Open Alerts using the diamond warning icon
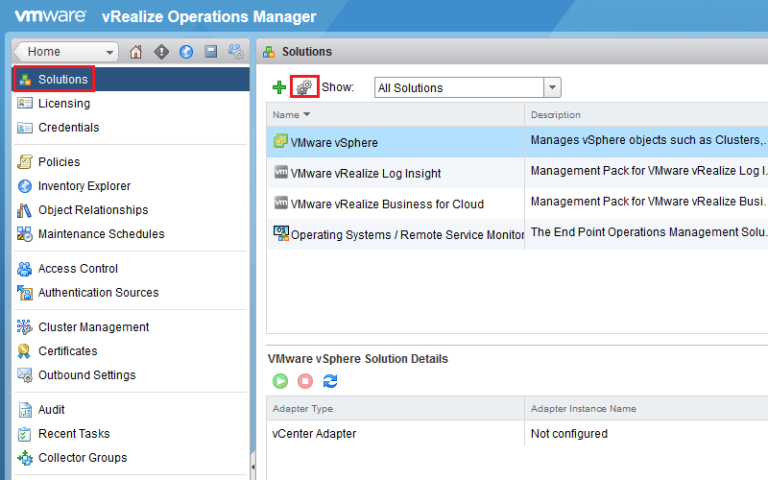Viewport: 768px width, 480px height. pyautogui.click(x=161, y=52)
